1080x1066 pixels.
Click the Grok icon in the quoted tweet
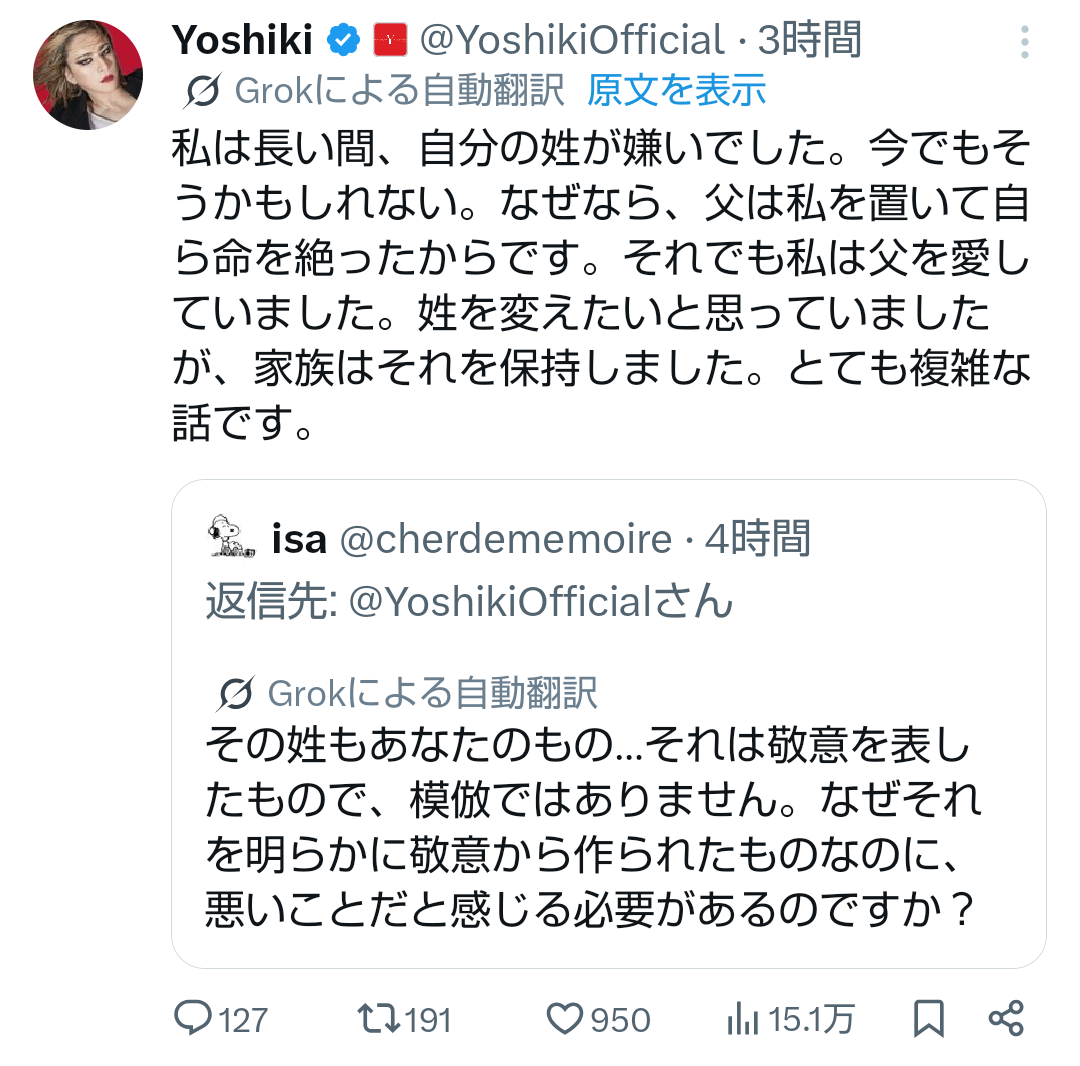(x=236, y=693)
